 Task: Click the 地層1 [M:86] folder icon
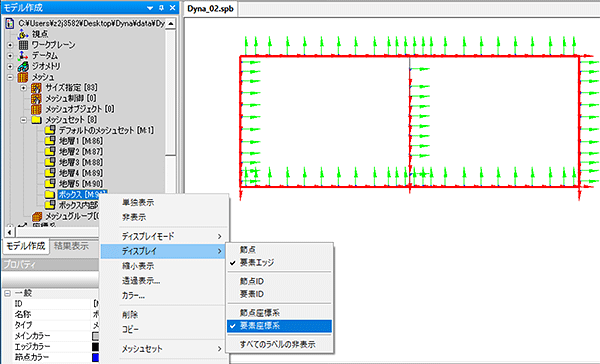coord(50,141)
